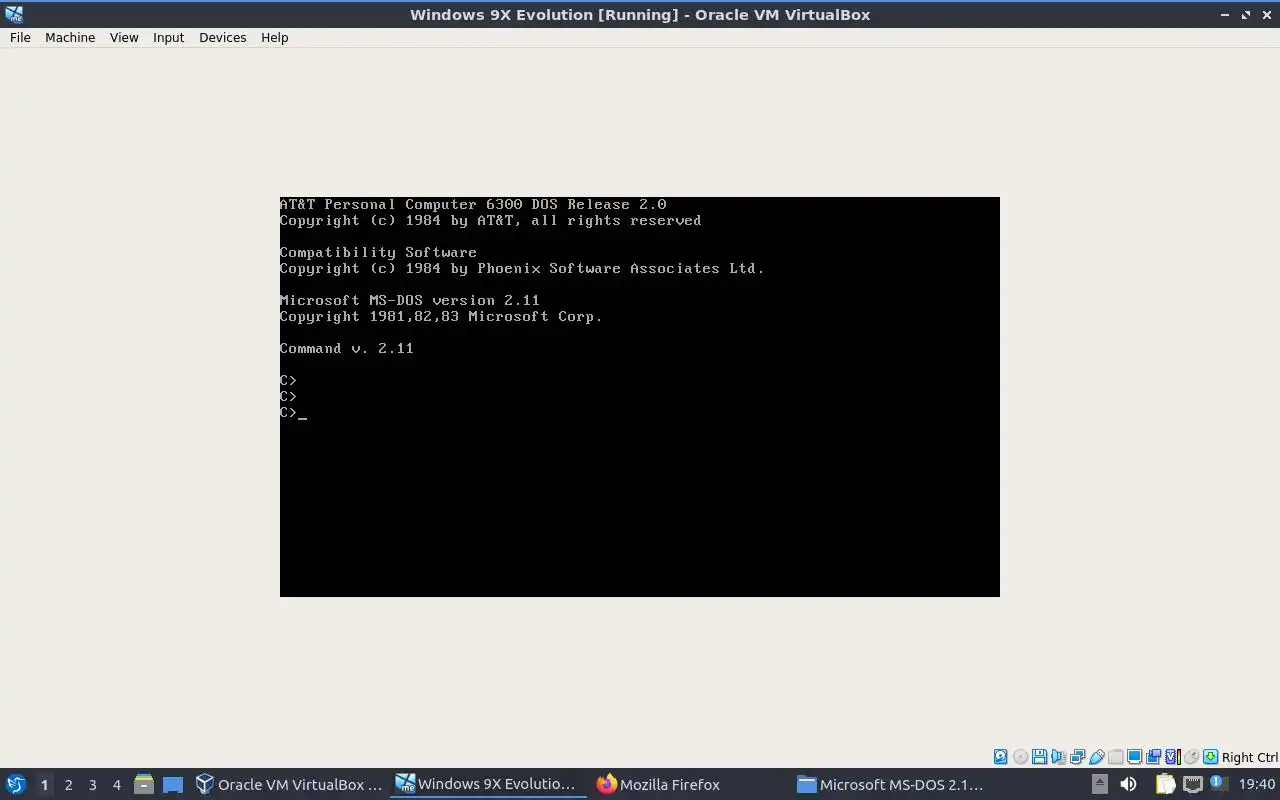Click the removable media eject tray icon

click(x=1100, y=784)
